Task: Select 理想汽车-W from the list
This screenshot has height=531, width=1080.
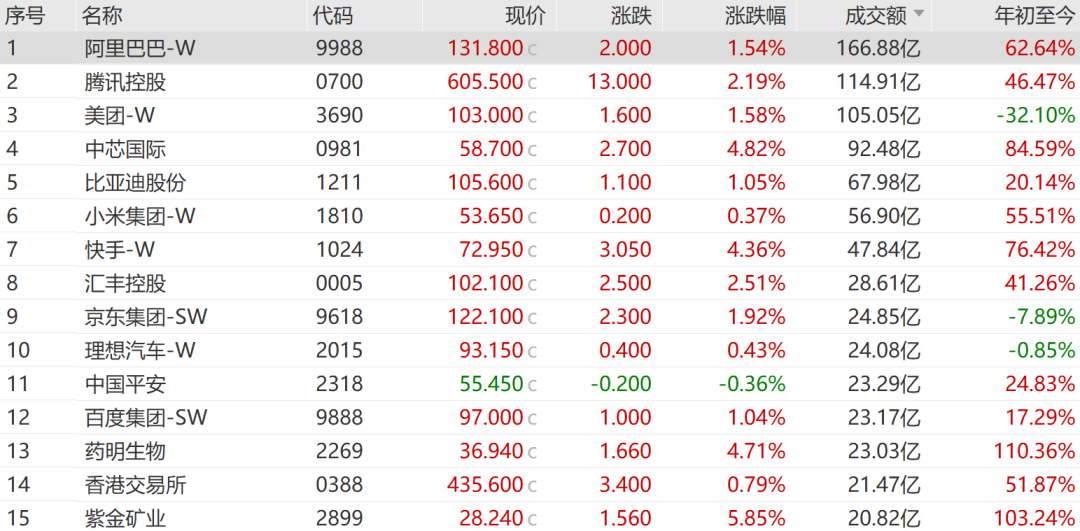Action: pos(540,351)
